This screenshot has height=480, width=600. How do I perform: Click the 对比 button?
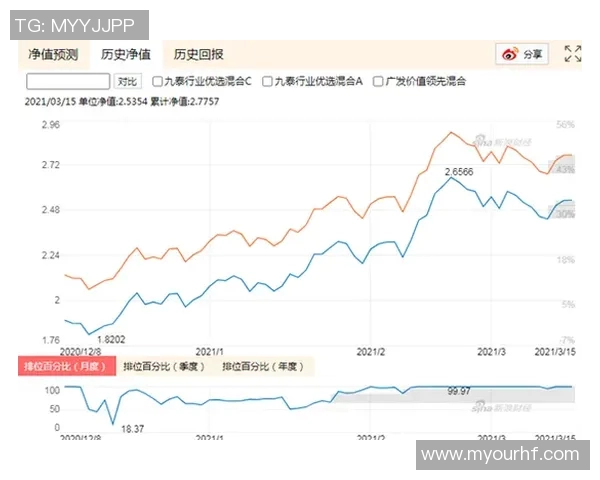127,82
